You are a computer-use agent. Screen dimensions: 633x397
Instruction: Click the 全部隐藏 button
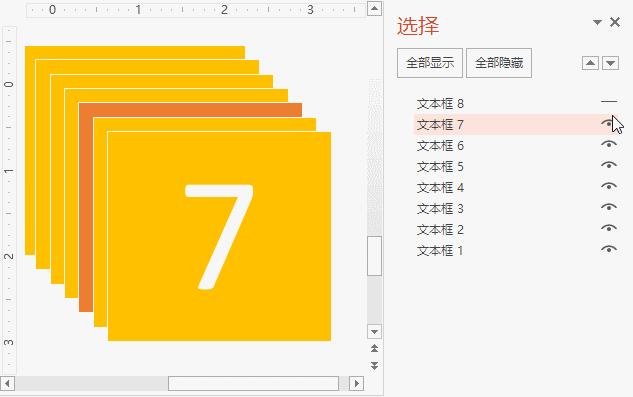[x=499, y=63]
